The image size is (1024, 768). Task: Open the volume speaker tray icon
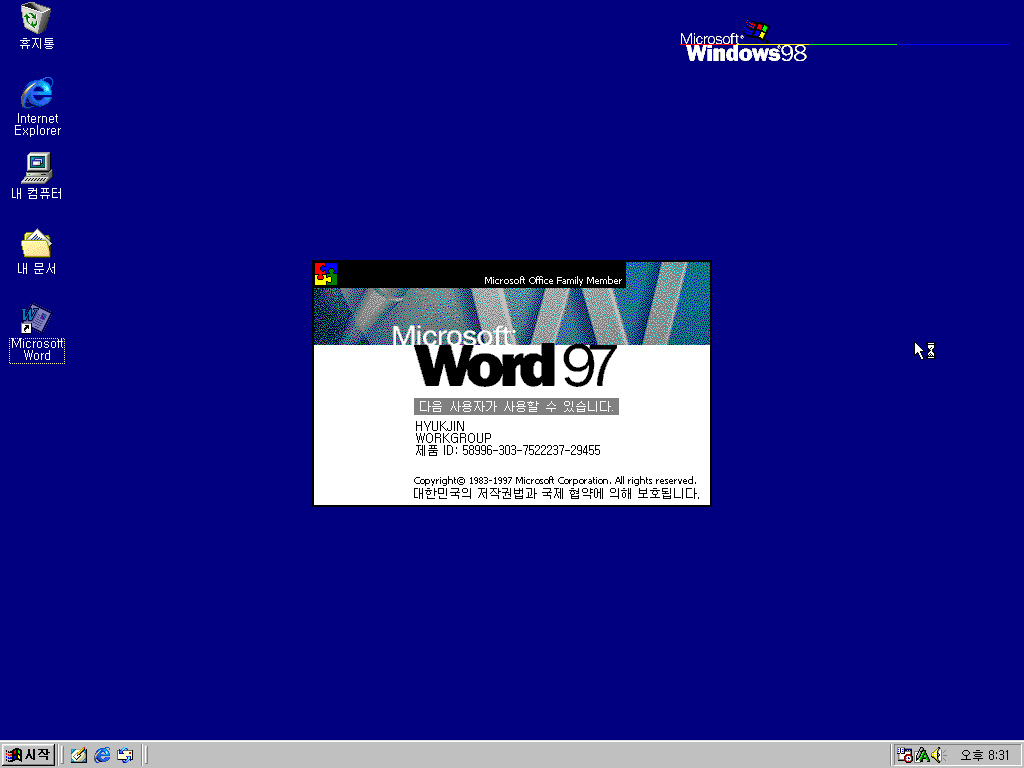[x=938, y=755]
